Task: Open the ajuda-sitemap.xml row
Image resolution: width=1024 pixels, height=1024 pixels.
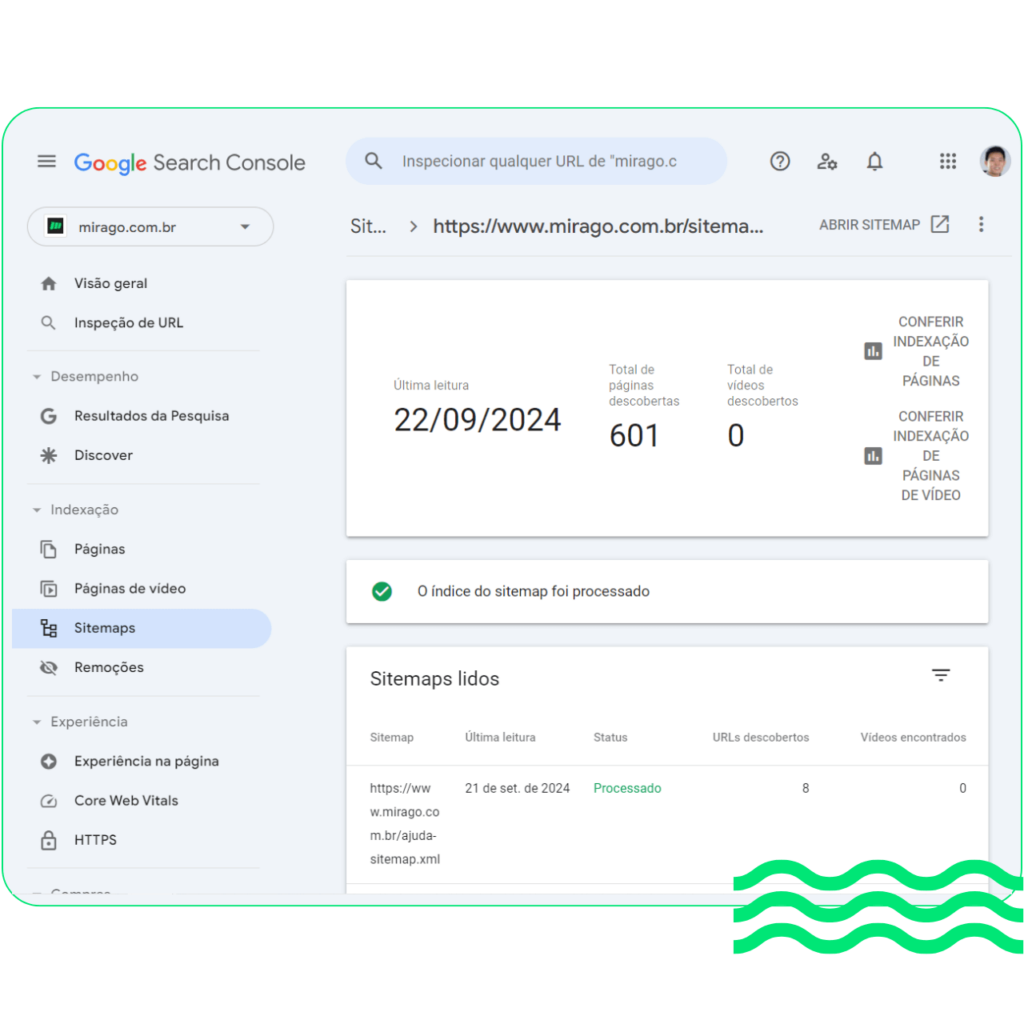Action: [667, 824]
